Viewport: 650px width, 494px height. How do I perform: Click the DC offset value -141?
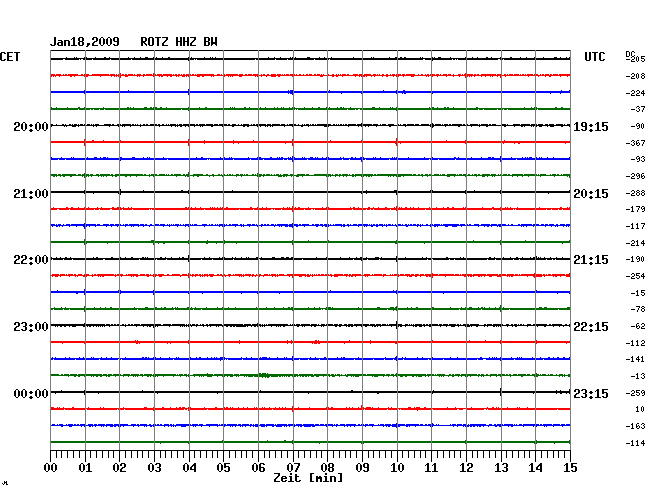click(x=635, y=359)
